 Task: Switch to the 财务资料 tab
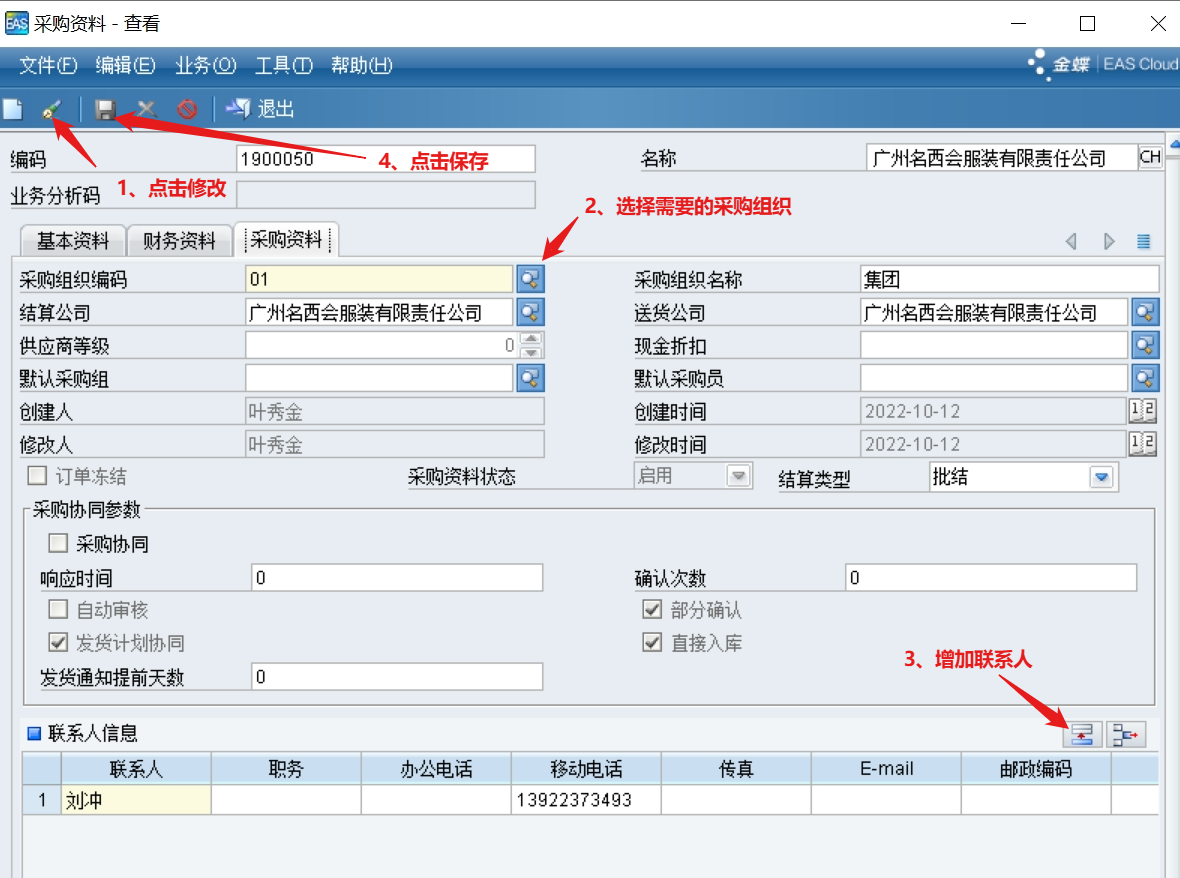(x=179, y=240)
